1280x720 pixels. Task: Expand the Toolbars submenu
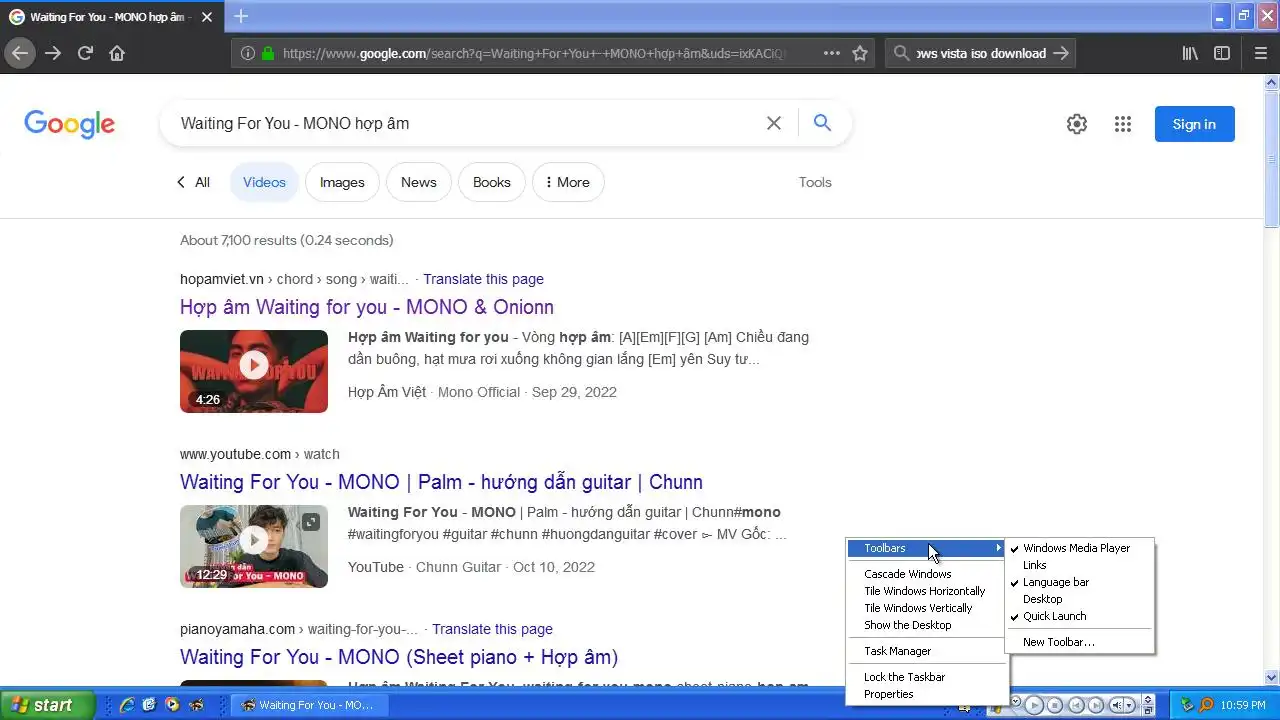click(x=926, y=548)
